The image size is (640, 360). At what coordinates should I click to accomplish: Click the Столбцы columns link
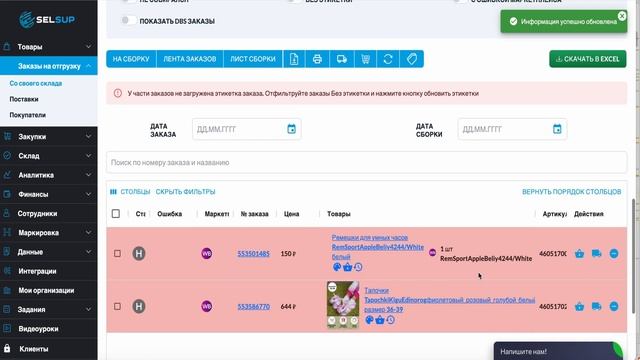pyautogui.click(x=130, y=192)
